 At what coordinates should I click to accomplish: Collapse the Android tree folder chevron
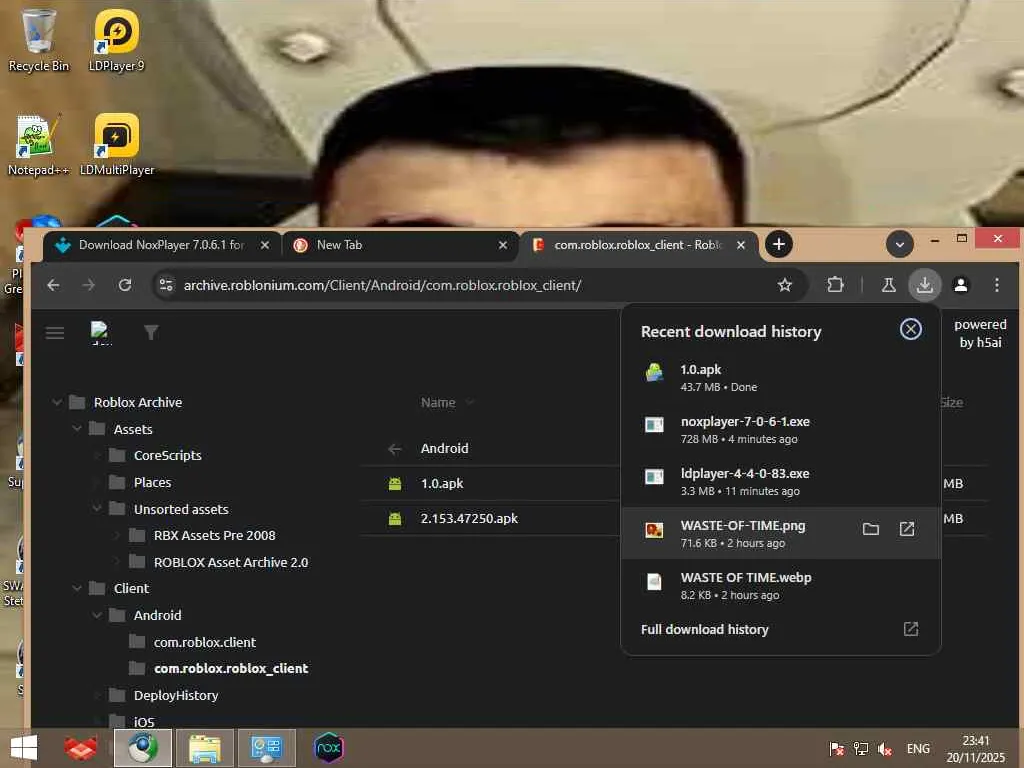97,615
